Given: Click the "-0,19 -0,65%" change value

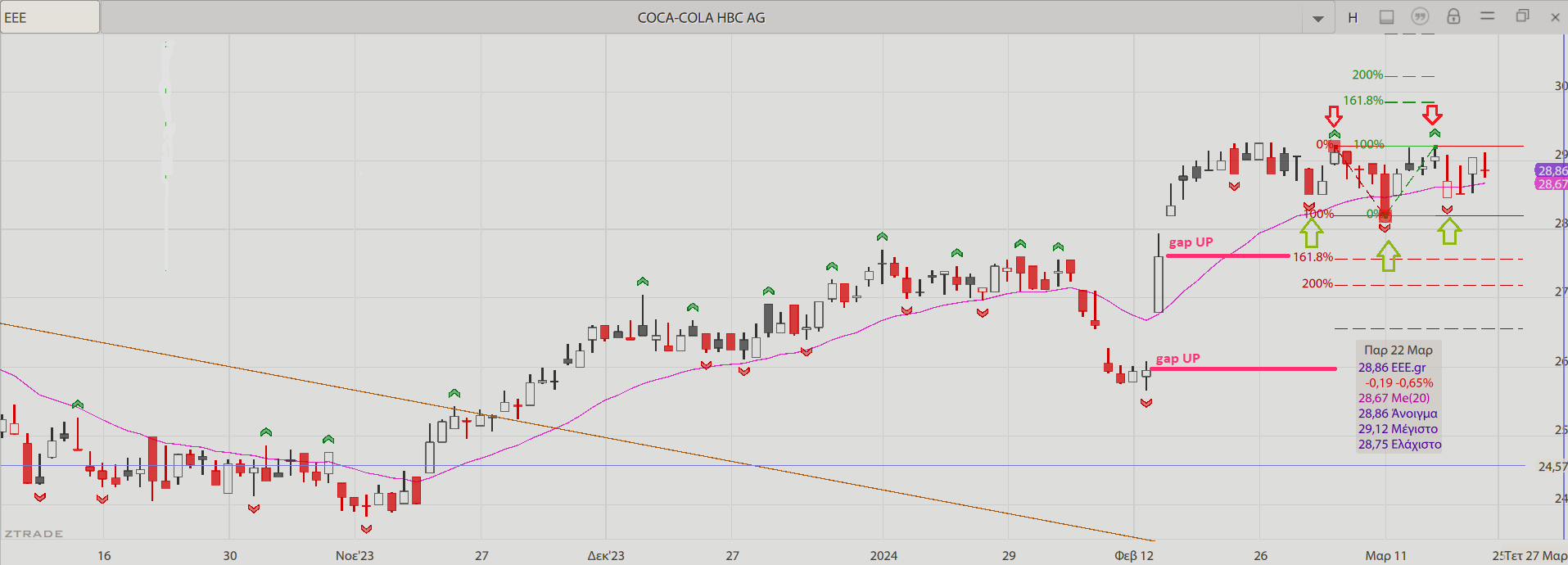Looking at the screenshot, I should pos(1399,383).
